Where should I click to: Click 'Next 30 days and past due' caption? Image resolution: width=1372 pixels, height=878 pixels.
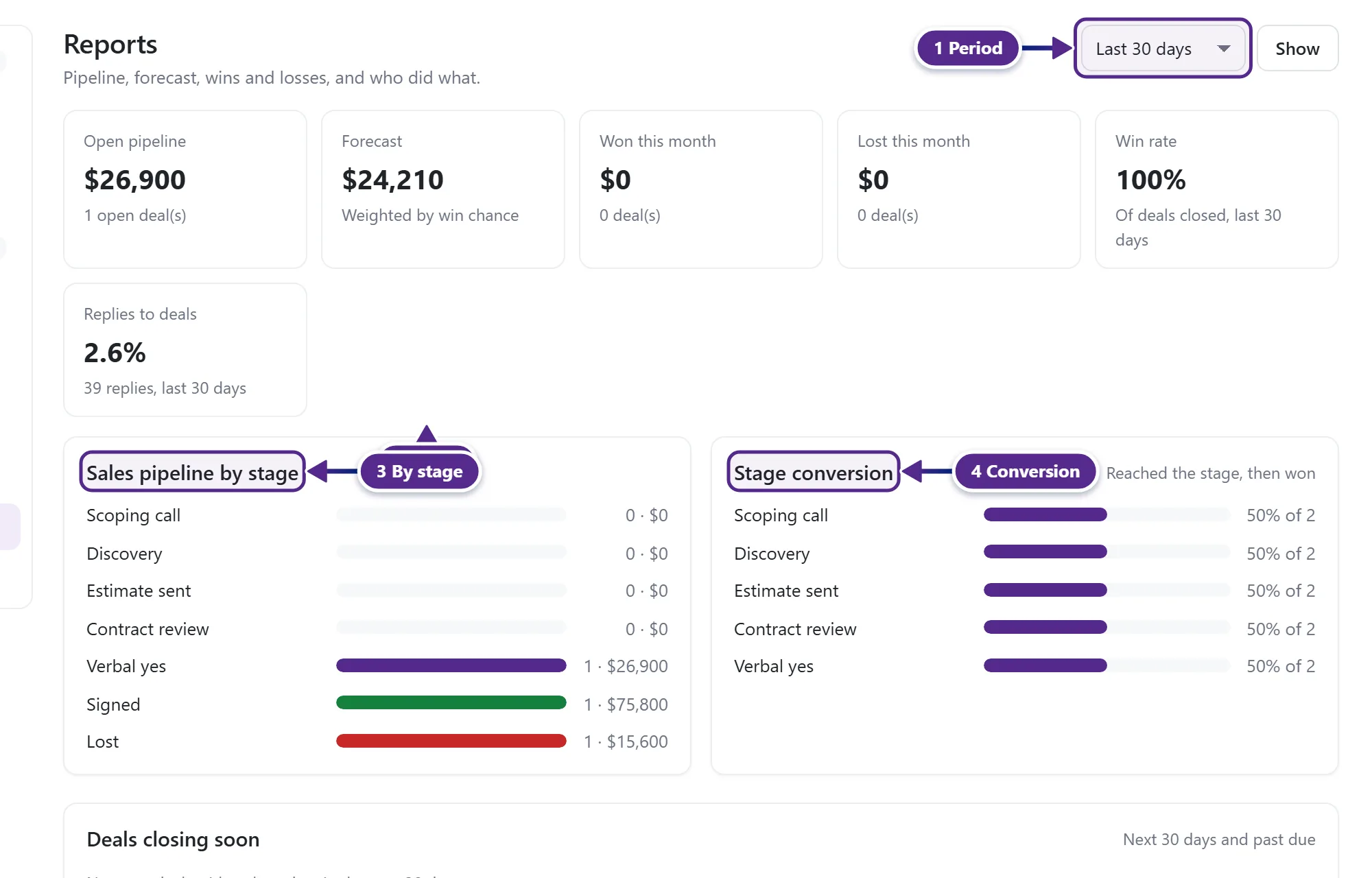(1219, 840)
